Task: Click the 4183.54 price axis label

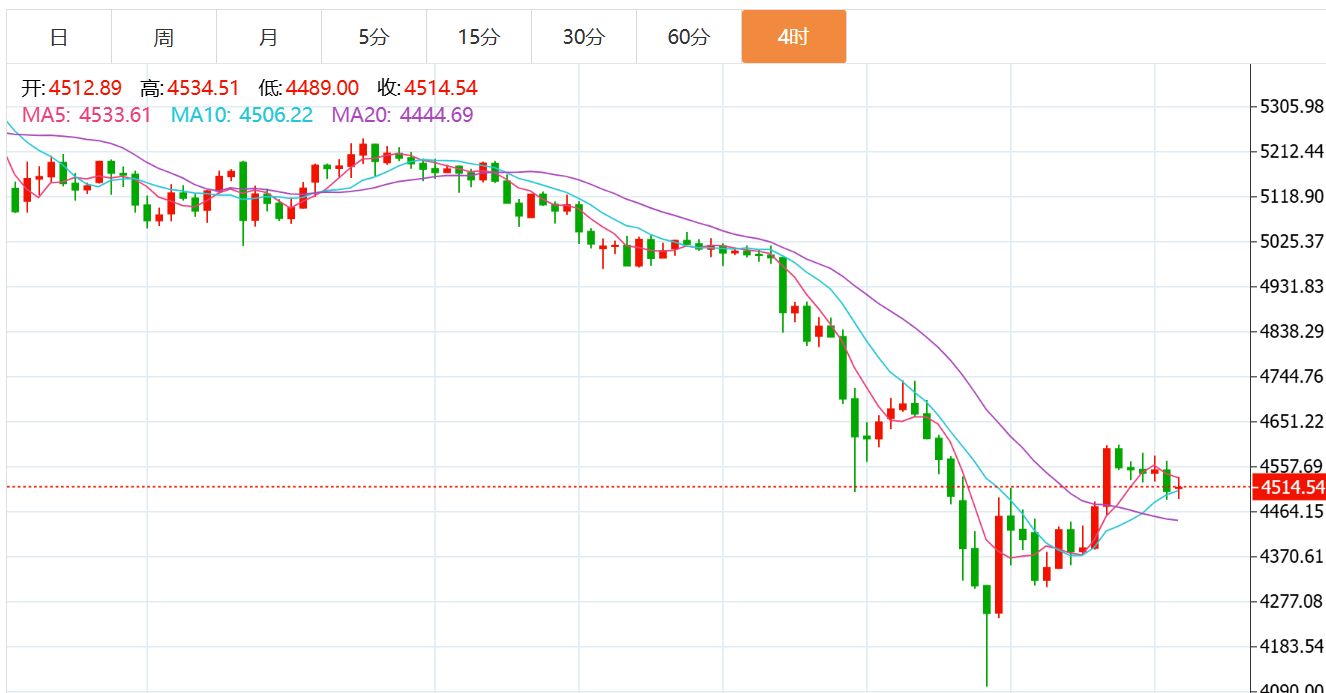Action: [1288, 646]
